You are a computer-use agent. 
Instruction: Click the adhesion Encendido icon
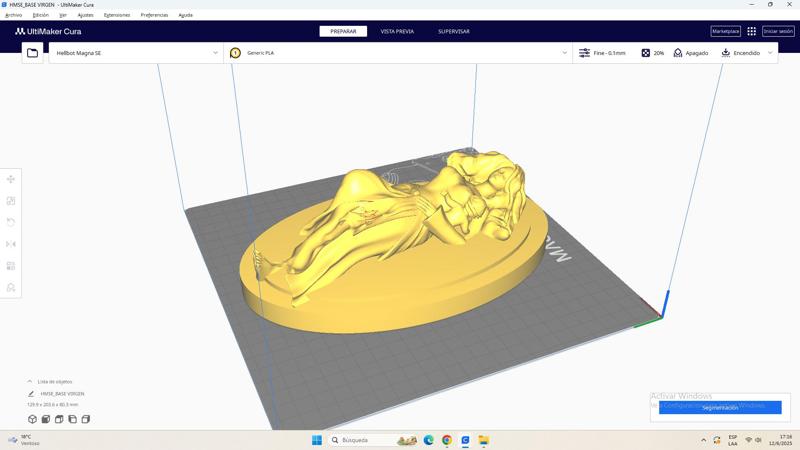pos(726,53)
